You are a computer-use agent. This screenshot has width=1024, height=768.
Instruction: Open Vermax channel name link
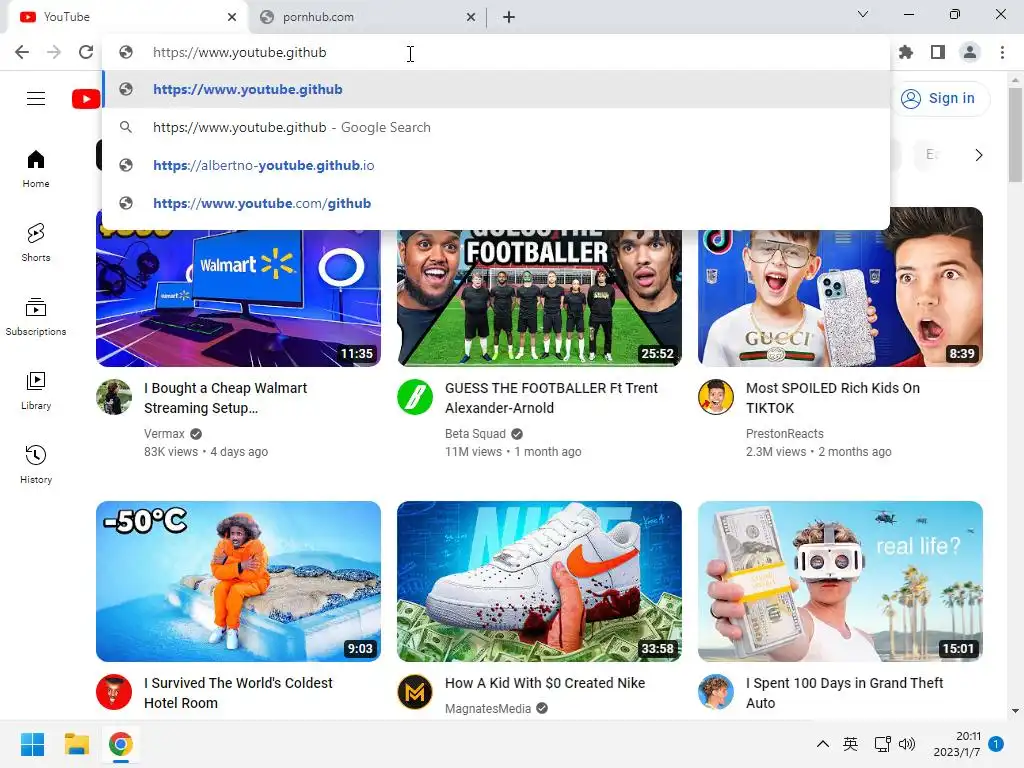click(x=164, y=434)
